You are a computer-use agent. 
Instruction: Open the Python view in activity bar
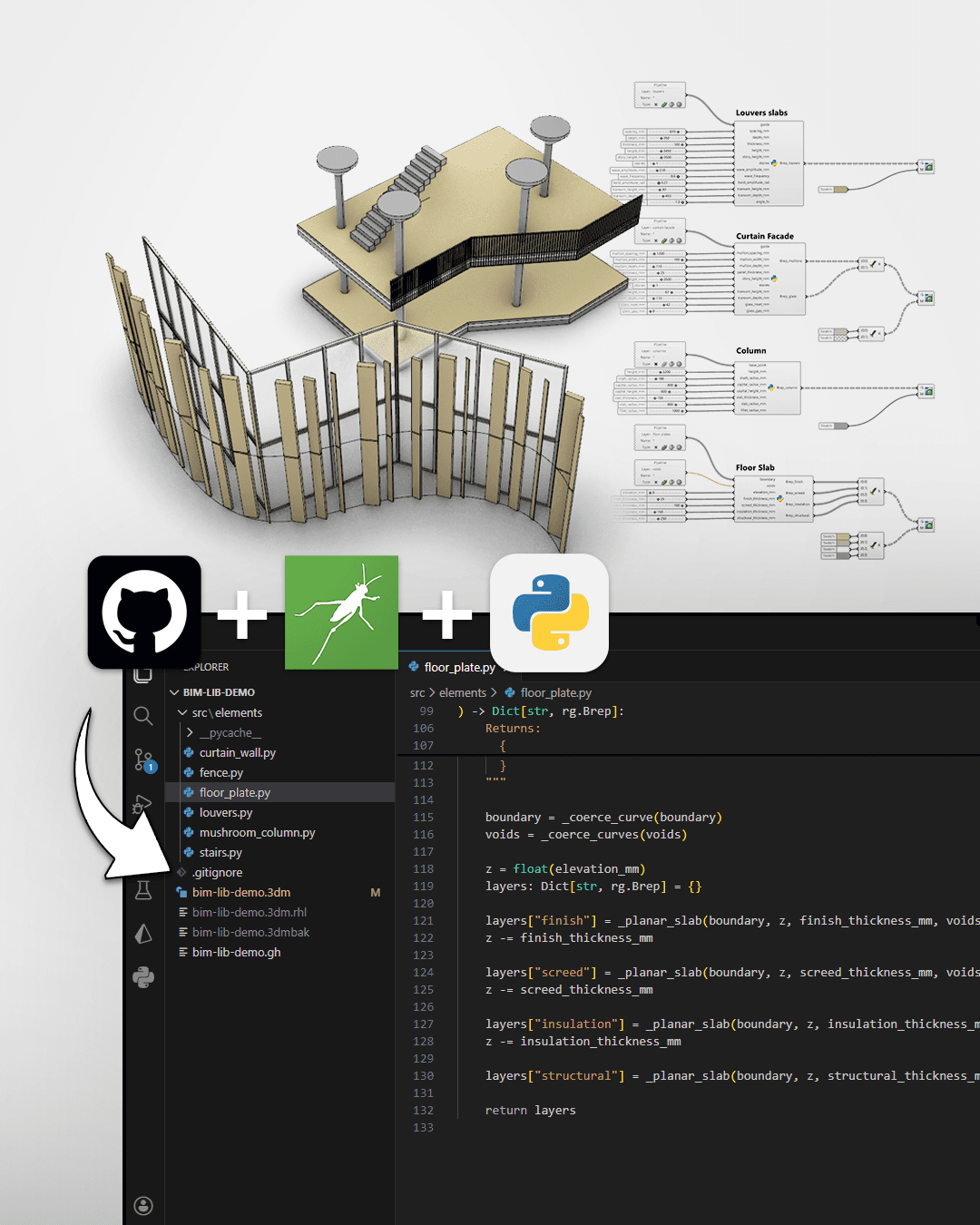point(143,977)
